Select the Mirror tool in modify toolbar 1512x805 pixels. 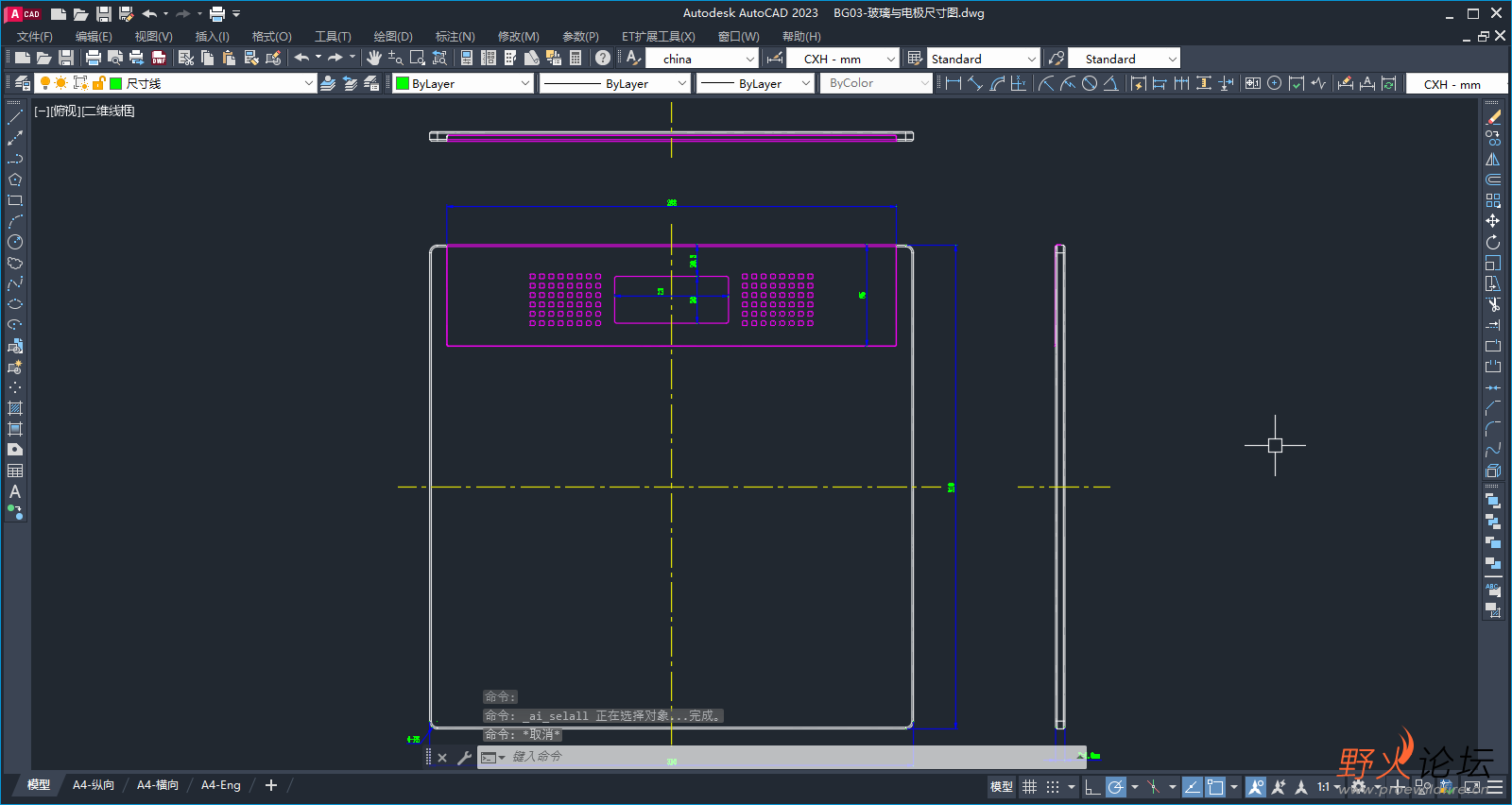1493,159
